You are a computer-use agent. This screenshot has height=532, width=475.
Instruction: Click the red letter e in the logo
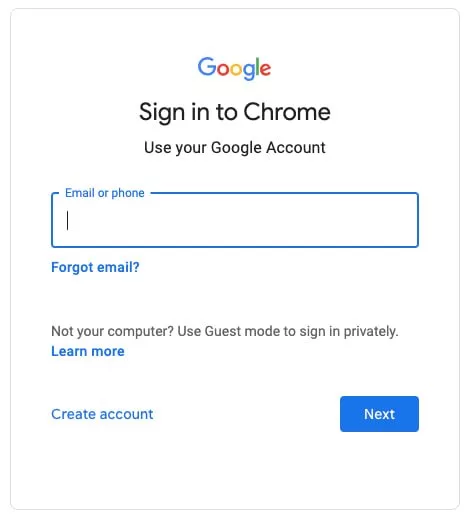point(266,70)
